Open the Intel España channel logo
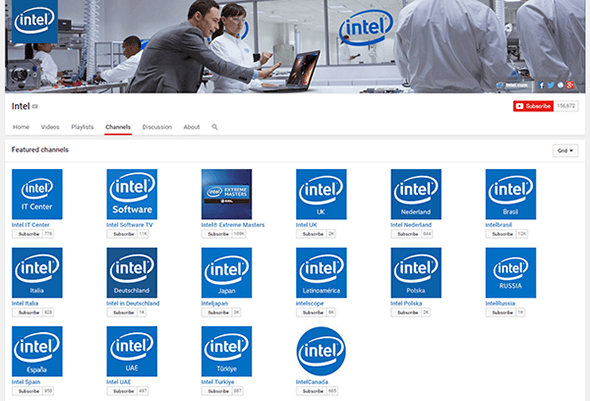Screen dimensions: 590x401 37,351
